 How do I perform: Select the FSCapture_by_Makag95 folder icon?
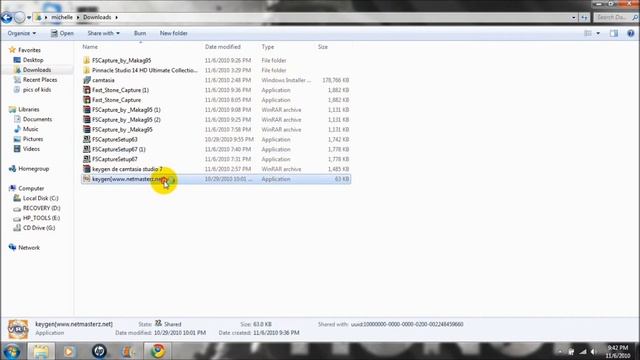pyautogui.click(x=87, y=60)
